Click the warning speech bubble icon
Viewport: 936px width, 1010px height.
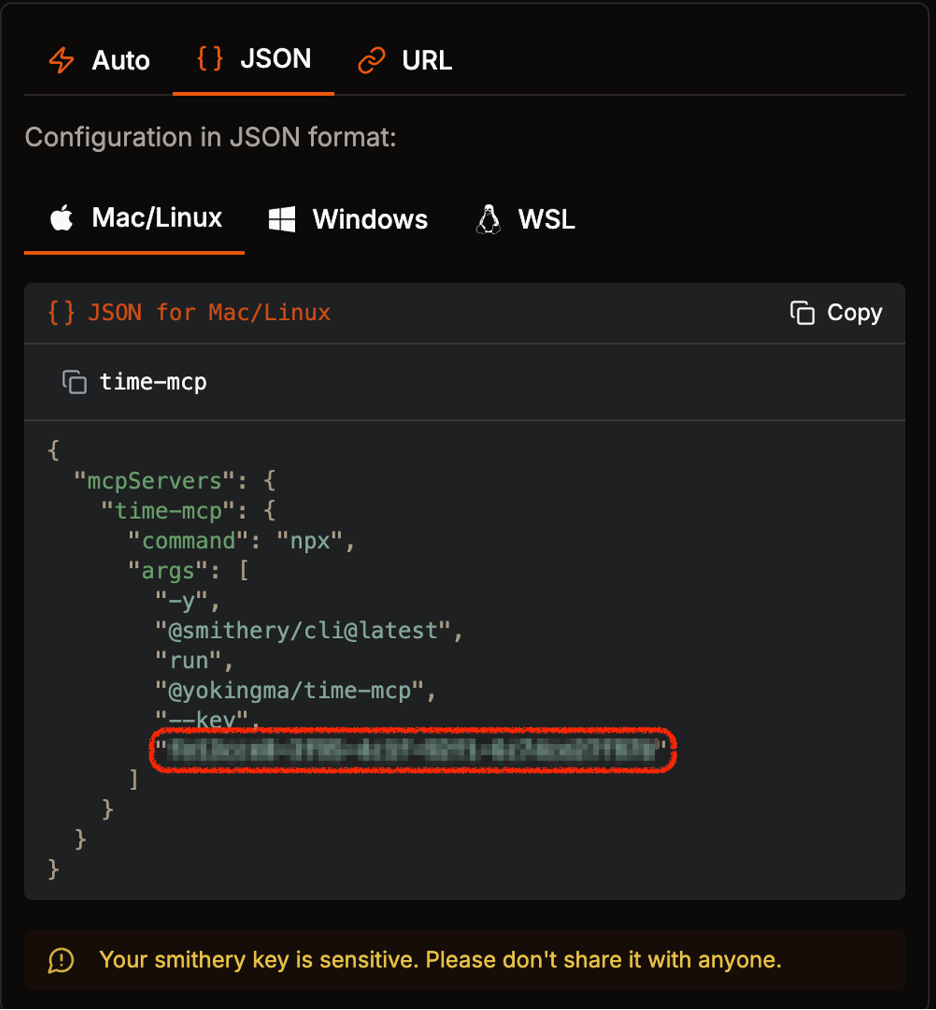click(61, 960)
